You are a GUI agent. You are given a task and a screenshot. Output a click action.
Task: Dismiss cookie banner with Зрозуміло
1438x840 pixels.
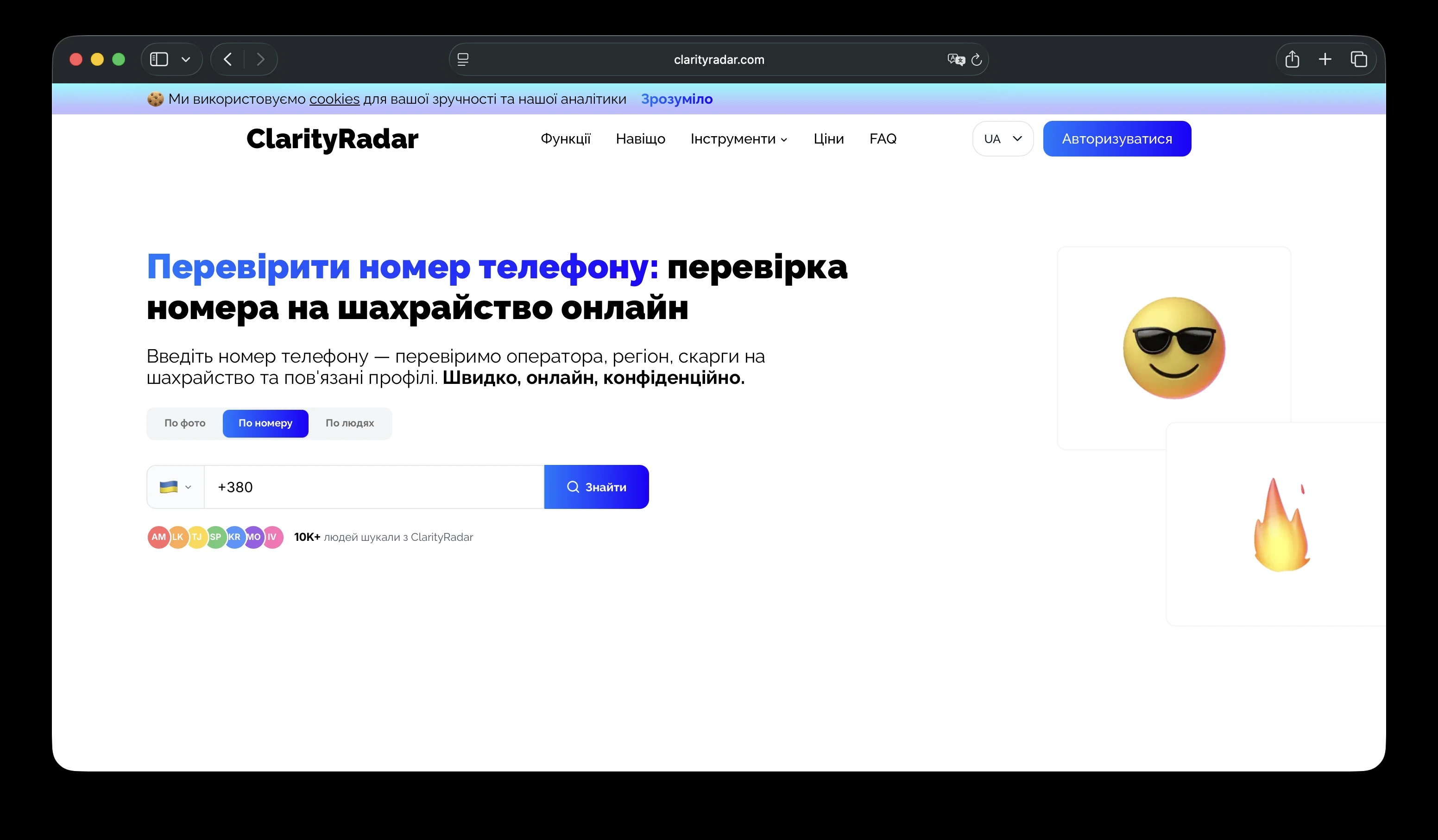[x=677, y=99]
